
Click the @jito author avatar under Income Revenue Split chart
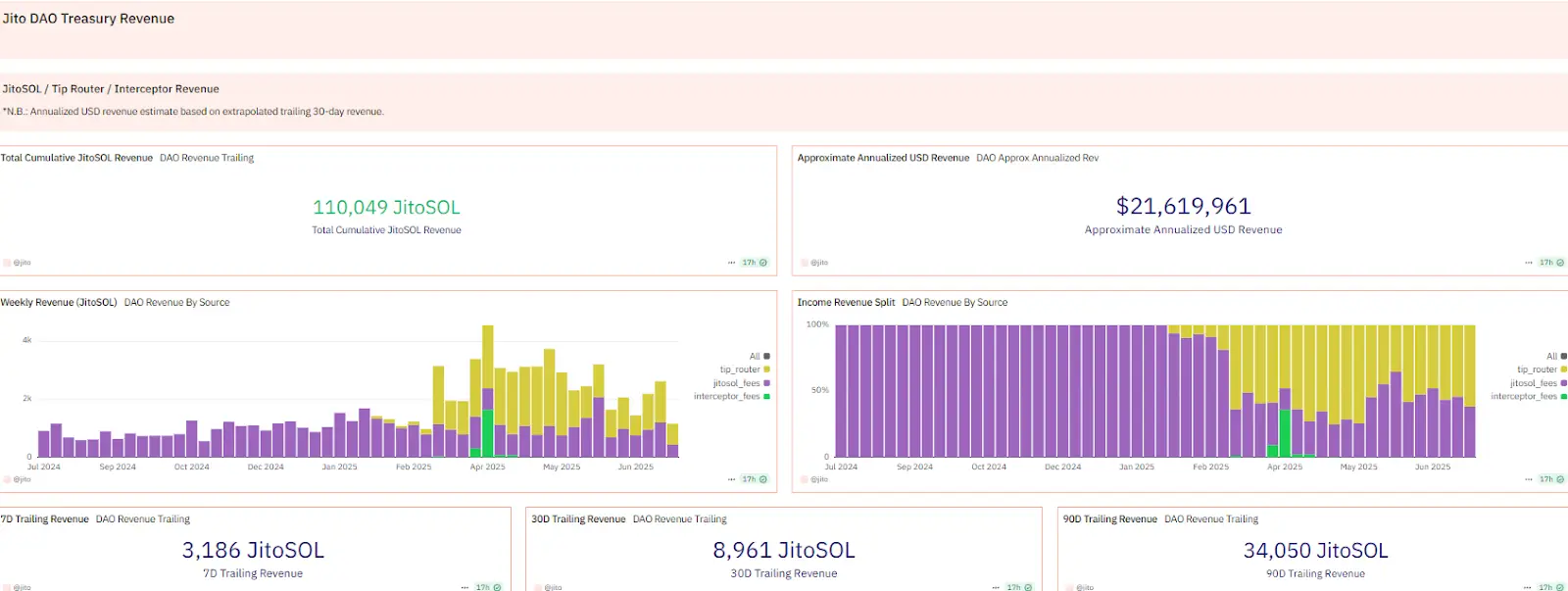(804, 479)
